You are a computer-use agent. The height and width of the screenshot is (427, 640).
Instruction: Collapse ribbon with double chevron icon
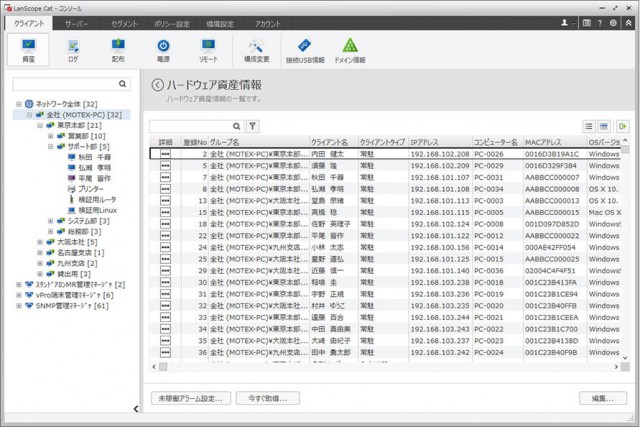pos(629,23)
